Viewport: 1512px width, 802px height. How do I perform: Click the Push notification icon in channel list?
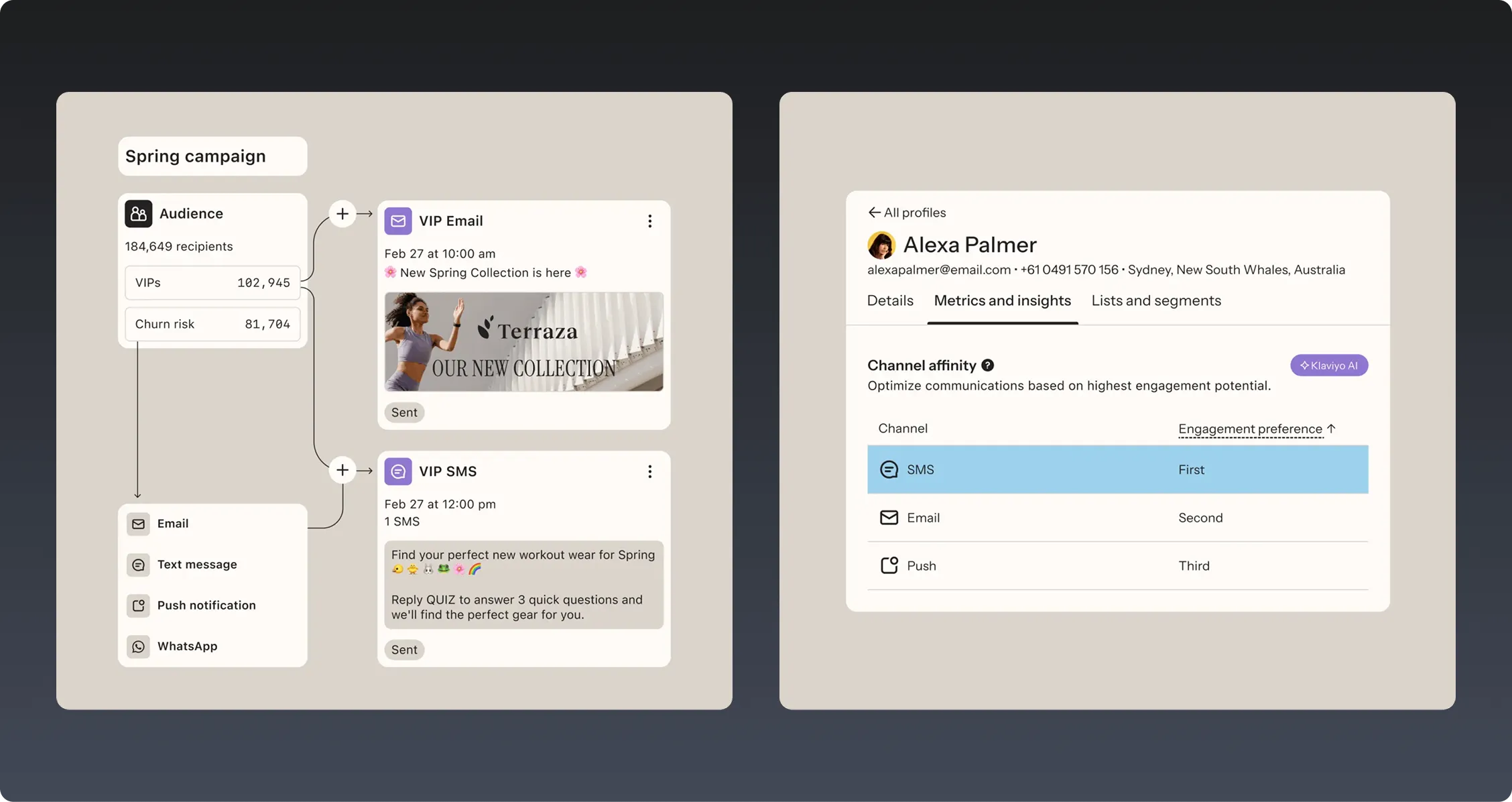138,606
